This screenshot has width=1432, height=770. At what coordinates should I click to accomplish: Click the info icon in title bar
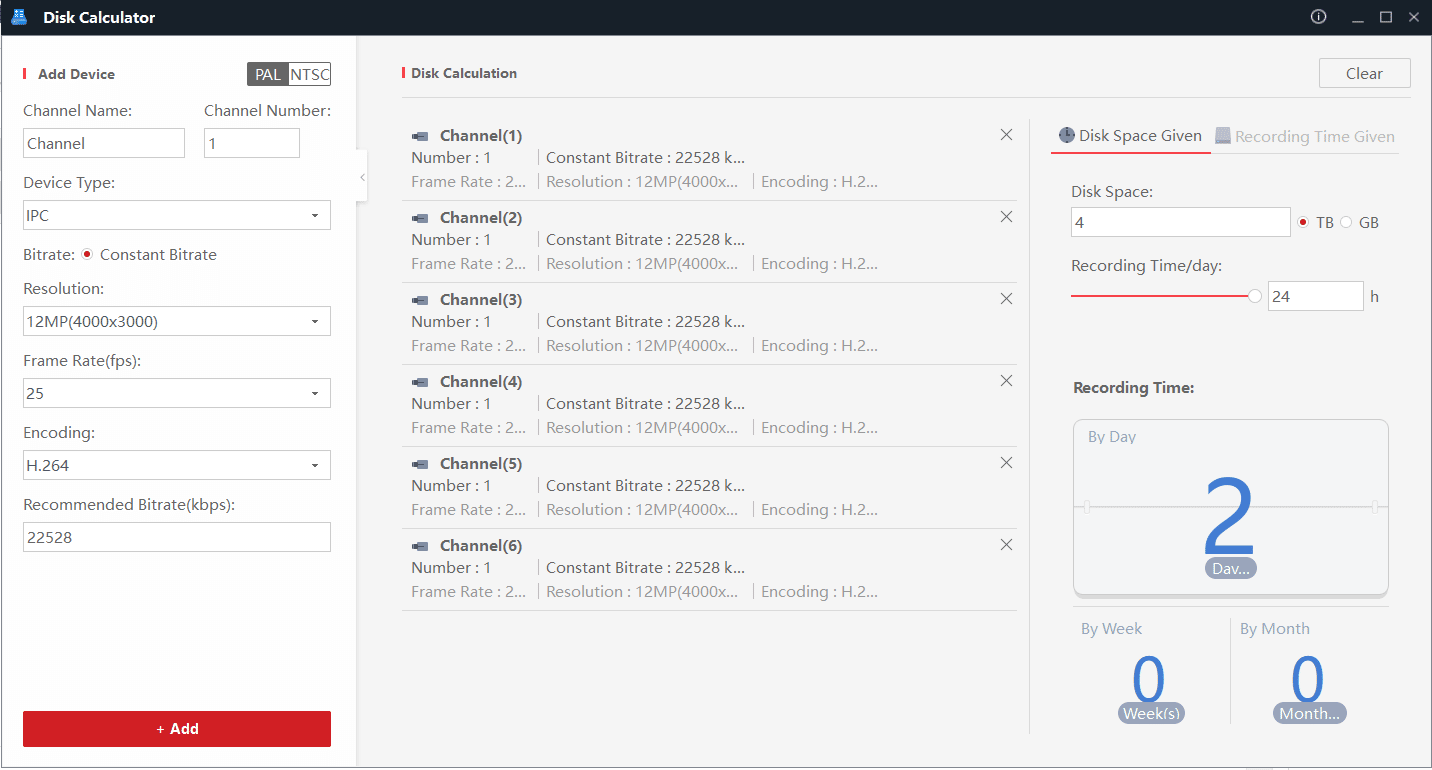[x=1318, y=17]
